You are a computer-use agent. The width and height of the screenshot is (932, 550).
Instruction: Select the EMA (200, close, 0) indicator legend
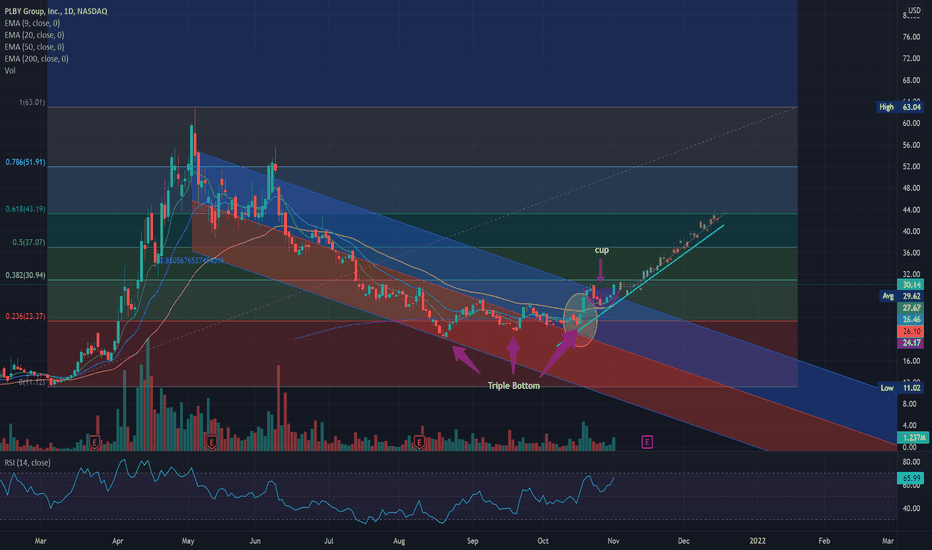(x=36, y=59)
